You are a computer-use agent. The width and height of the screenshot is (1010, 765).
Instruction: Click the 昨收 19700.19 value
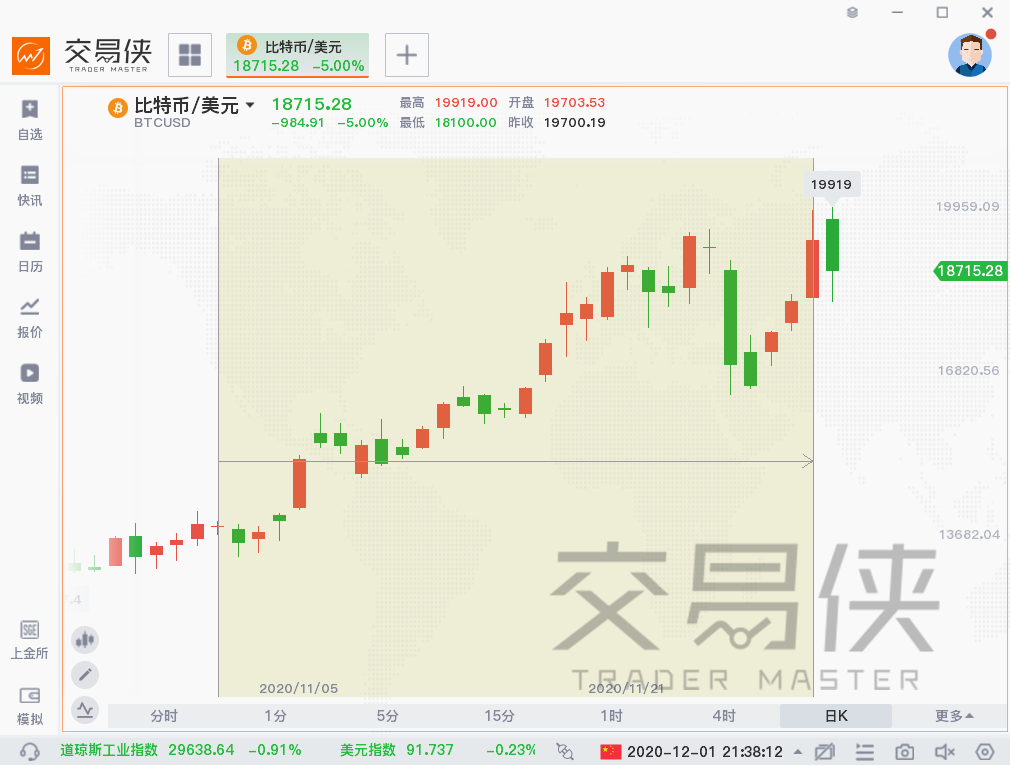click(x=575, y=122)
